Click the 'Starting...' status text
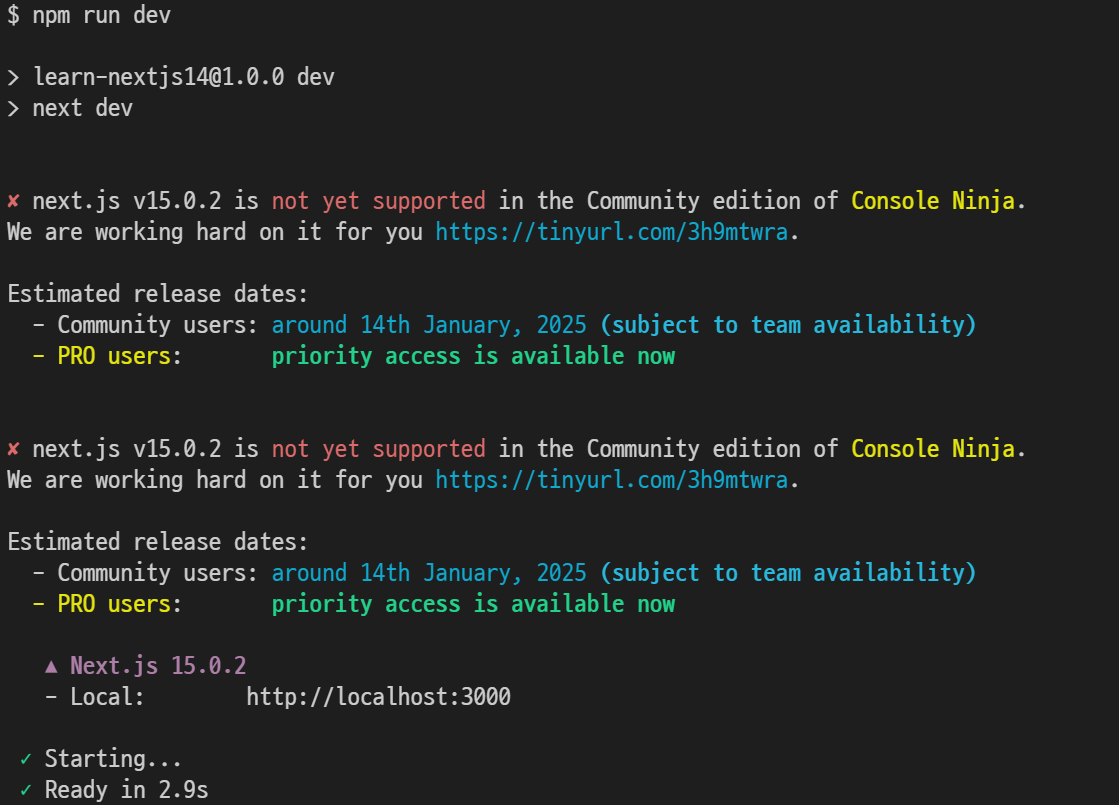This screenshot has width=1119, height=805. click(x=113, y=759)
